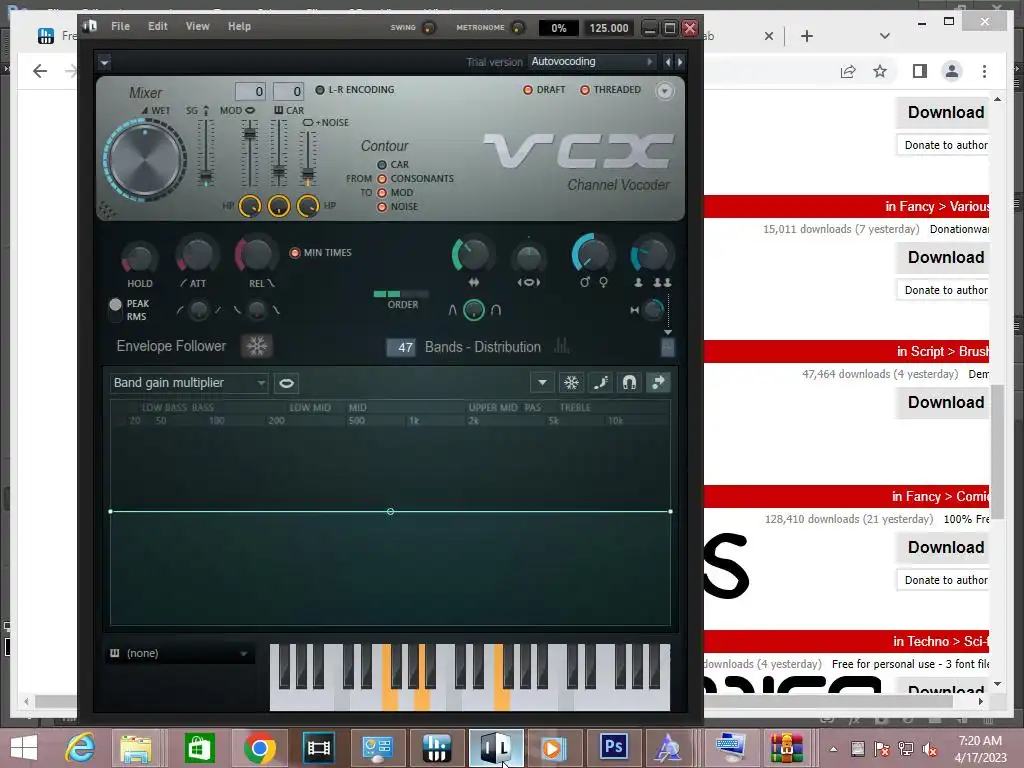Click the gender male/female formant knob
Image resolution: width=1024 pixels, height=768 pixels.
(592, 254)
